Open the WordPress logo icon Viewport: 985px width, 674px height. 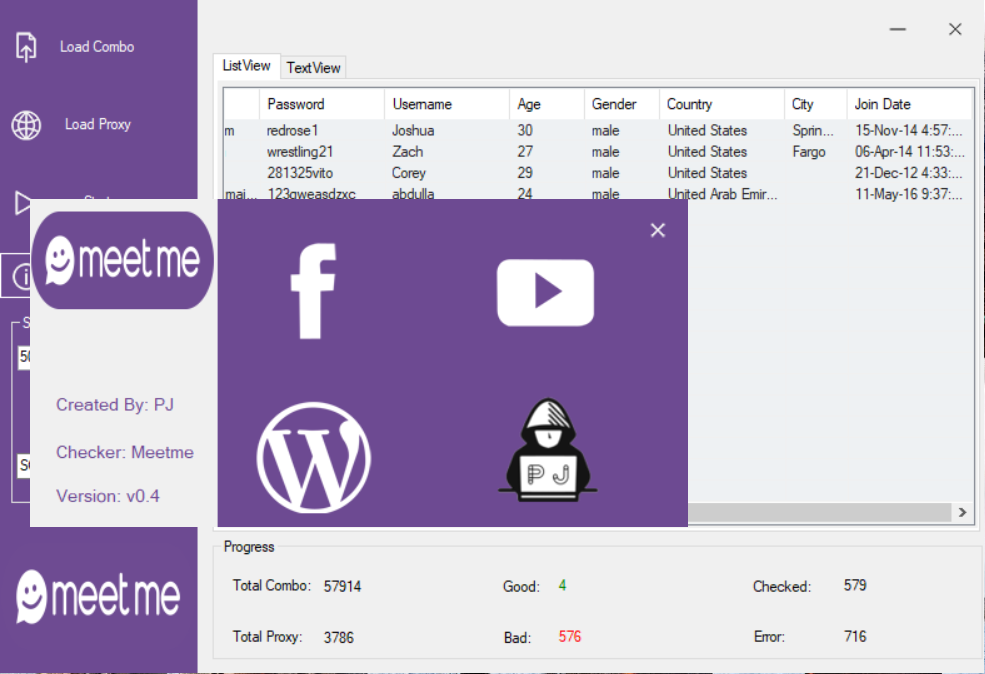coord(313,458)
